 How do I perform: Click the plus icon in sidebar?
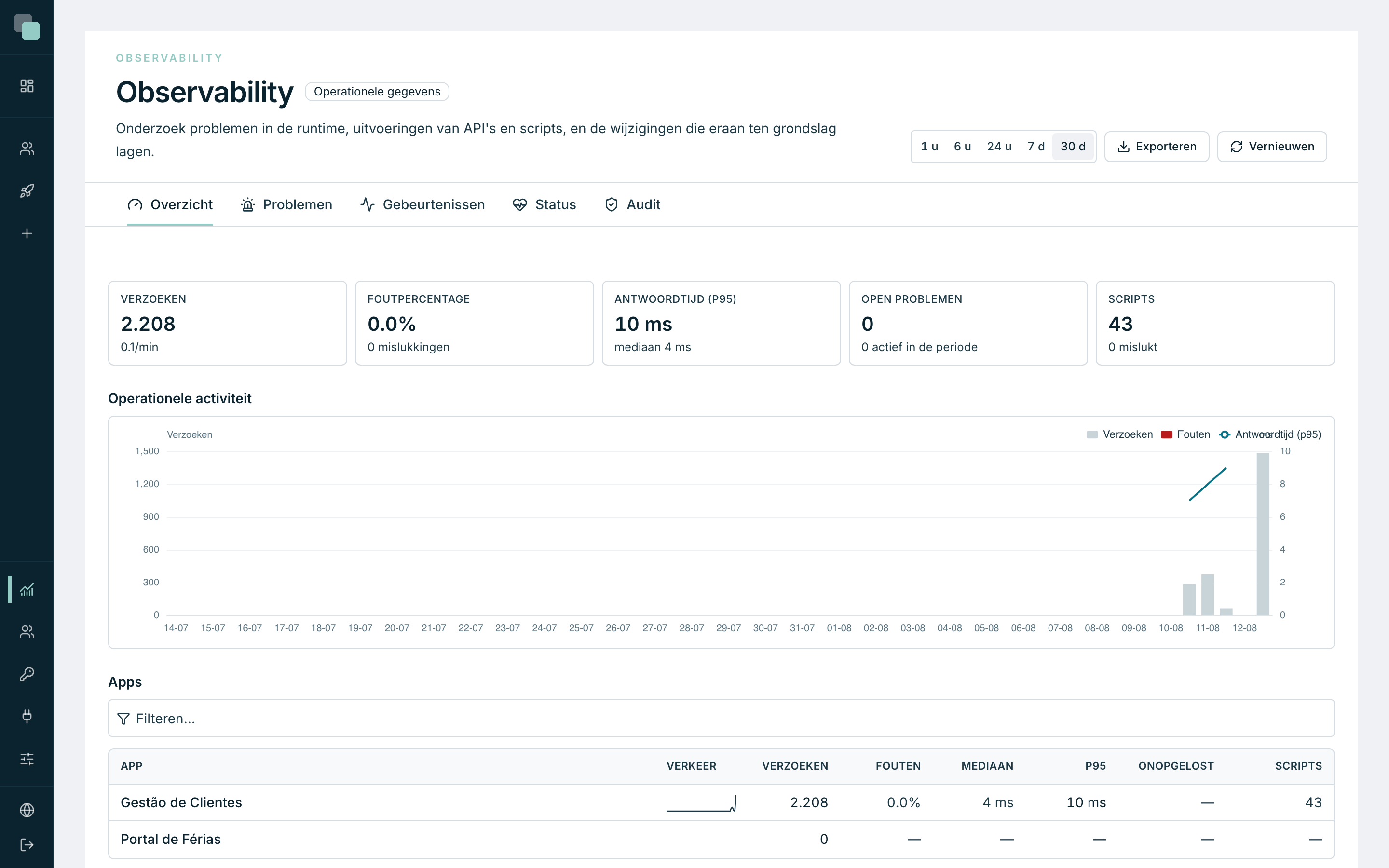(27, 234)
